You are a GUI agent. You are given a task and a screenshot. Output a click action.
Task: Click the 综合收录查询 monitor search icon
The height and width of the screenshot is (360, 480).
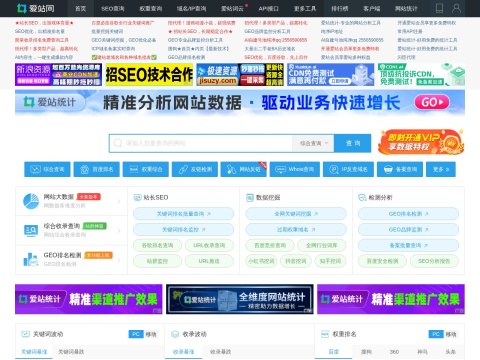pos(31,230)
